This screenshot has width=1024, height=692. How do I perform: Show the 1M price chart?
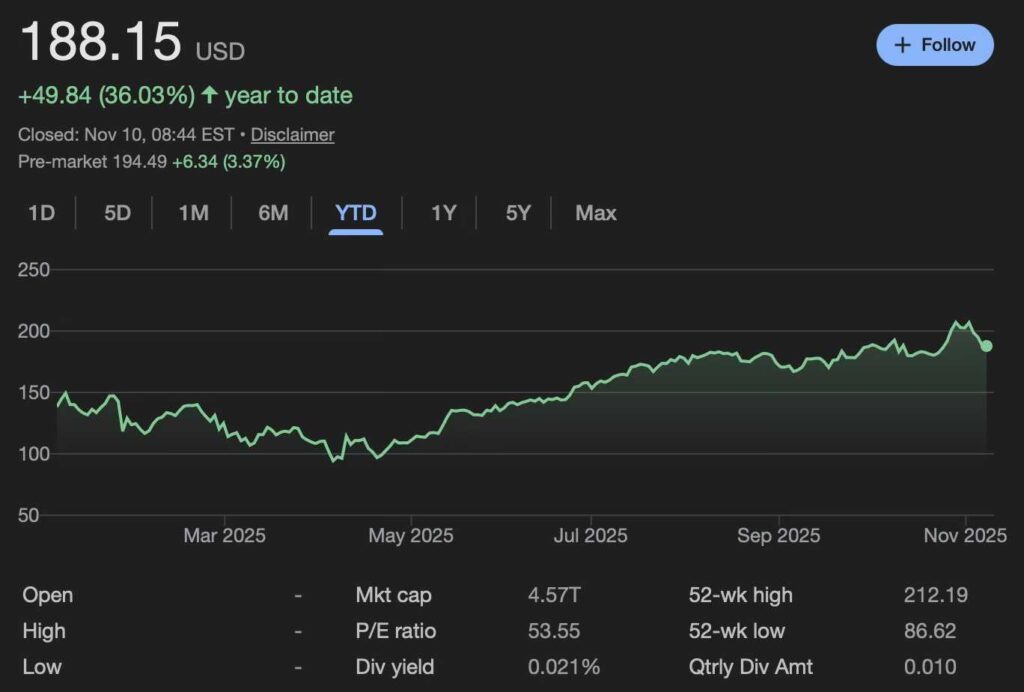click(193, 213)
